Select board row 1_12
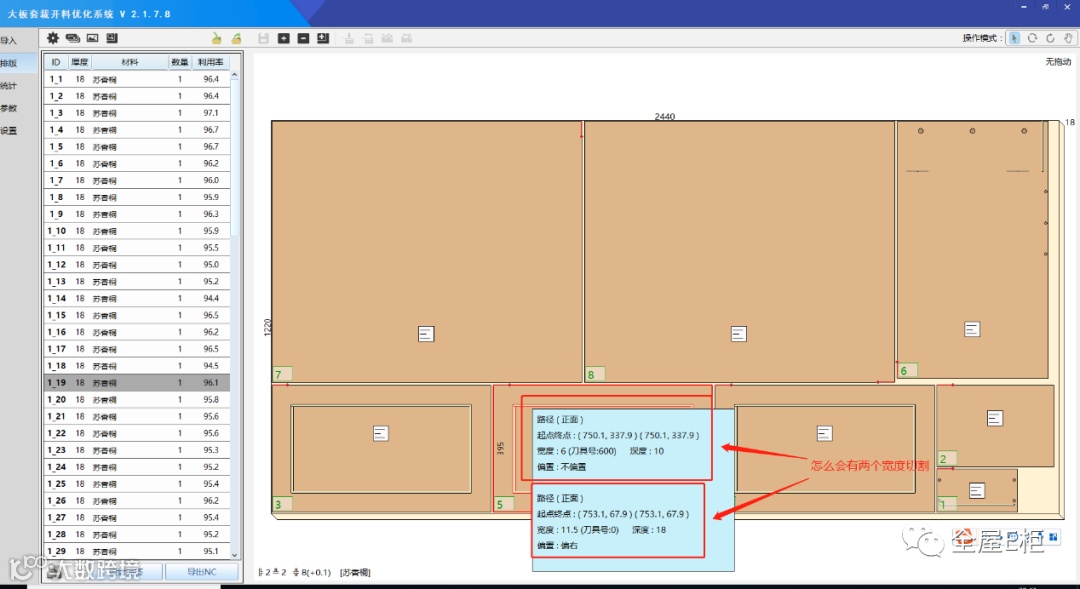 [x=136, y=265]
